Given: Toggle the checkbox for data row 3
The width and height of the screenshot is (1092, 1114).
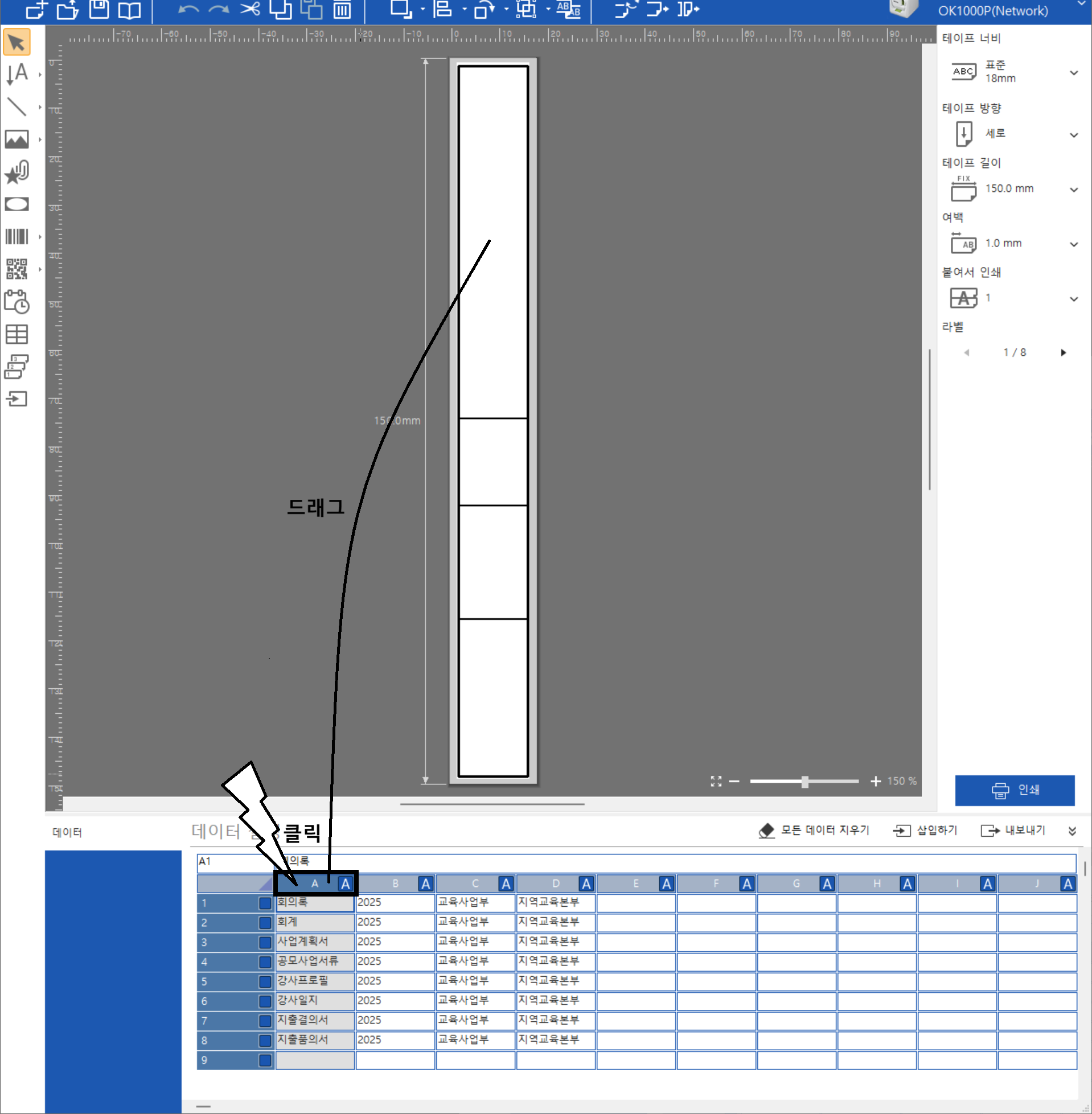Looking at the screenshot, I should (265, 942).
